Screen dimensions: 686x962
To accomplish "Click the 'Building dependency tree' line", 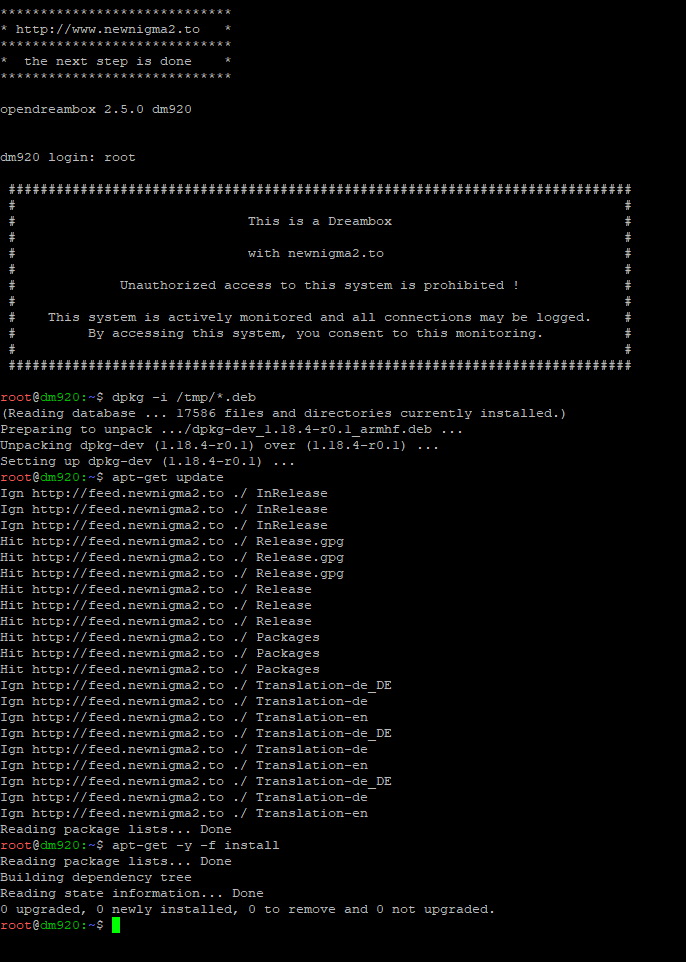I will tap(95, 877).
